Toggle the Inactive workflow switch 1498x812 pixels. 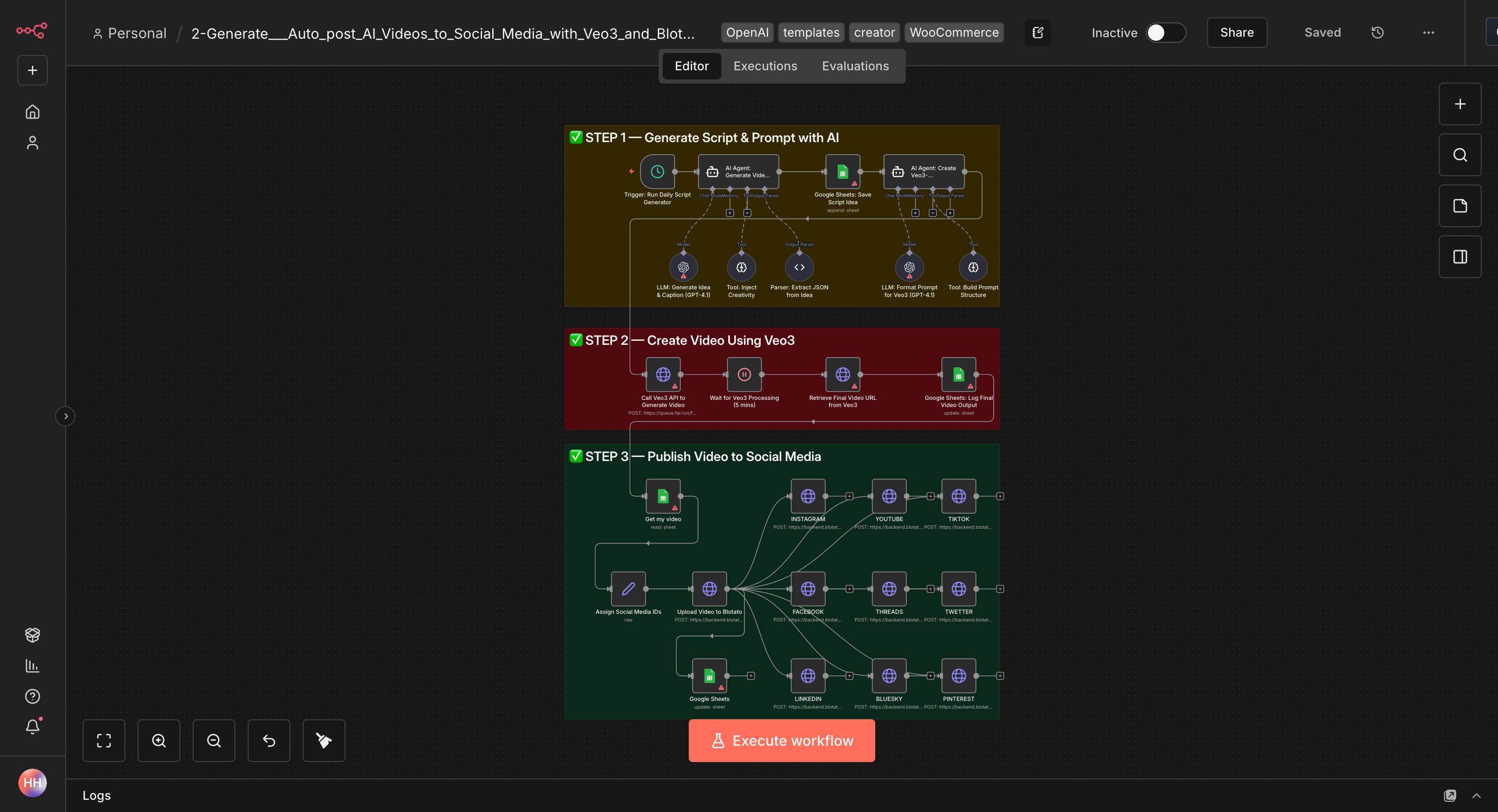(1165, 33)
